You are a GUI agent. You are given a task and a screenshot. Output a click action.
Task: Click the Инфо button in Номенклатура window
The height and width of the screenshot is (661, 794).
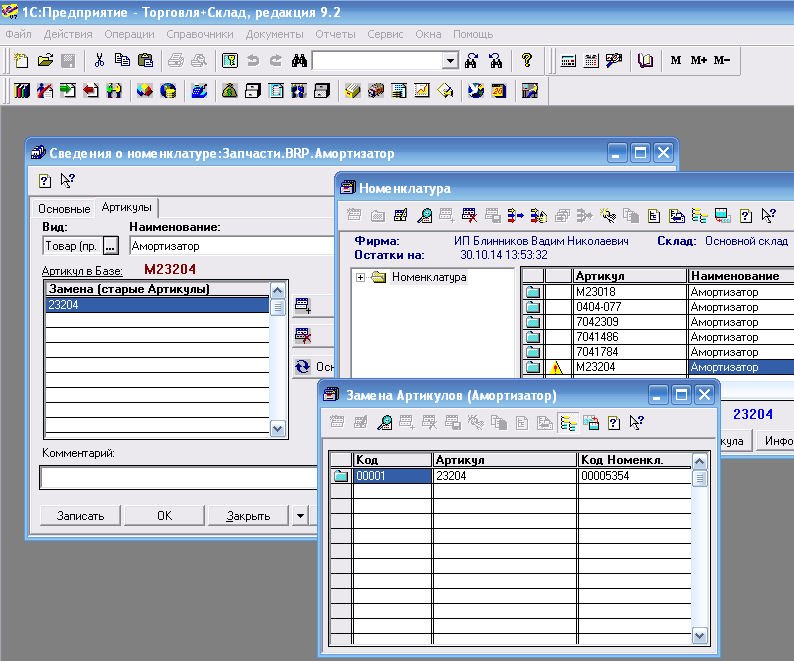[x=775, y=441]
